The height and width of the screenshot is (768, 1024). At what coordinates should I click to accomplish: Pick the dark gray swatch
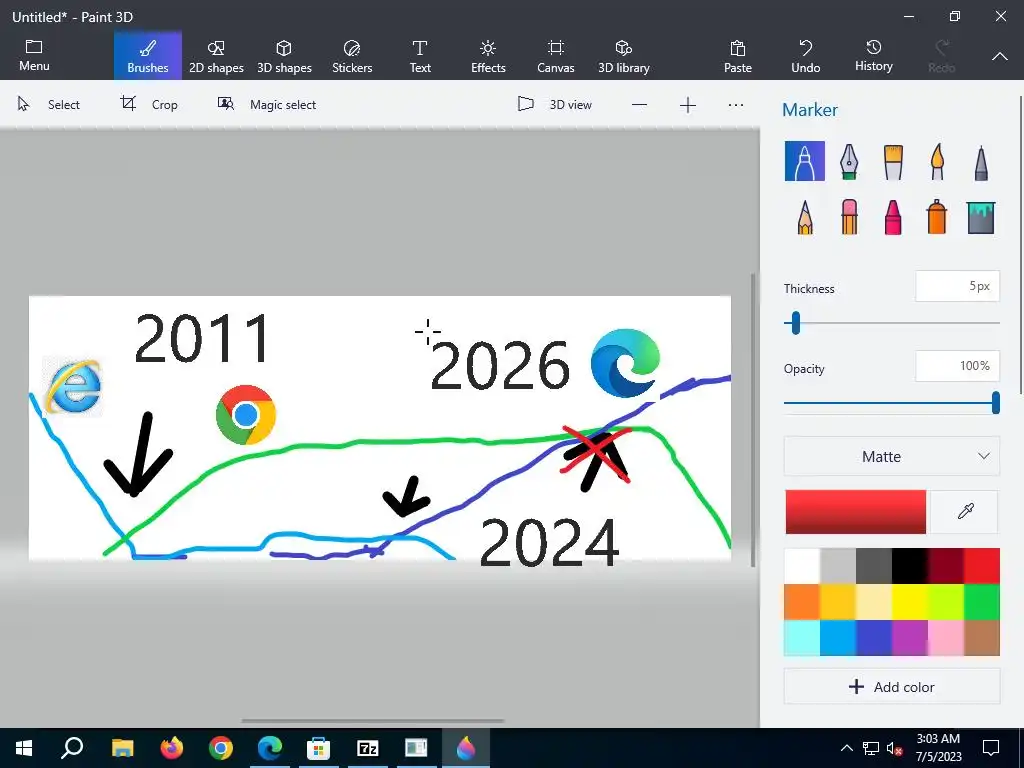pos(874,566)
